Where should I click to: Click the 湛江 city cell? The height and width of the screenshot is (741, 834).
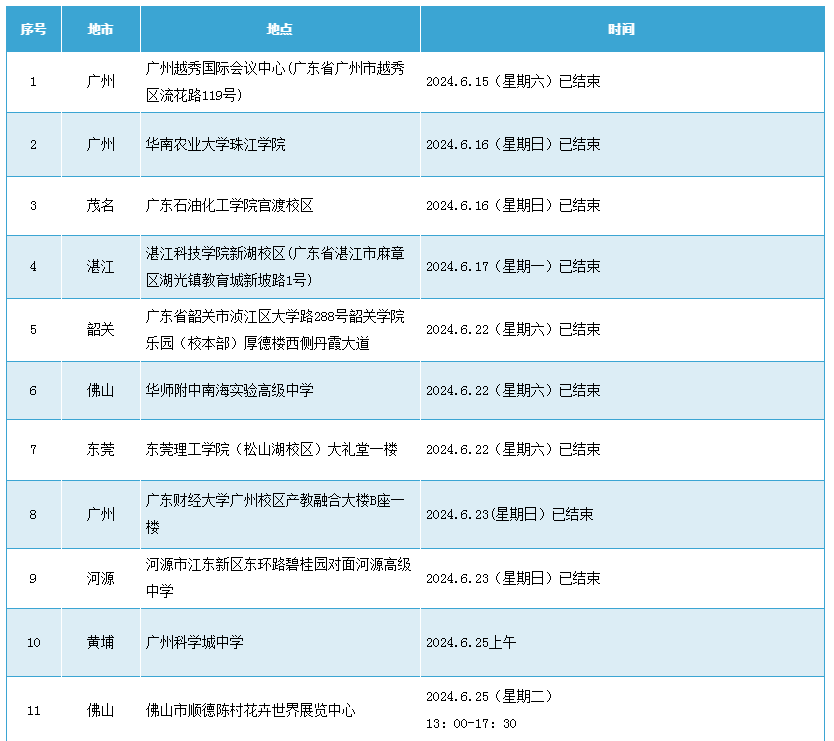[100, 267]
